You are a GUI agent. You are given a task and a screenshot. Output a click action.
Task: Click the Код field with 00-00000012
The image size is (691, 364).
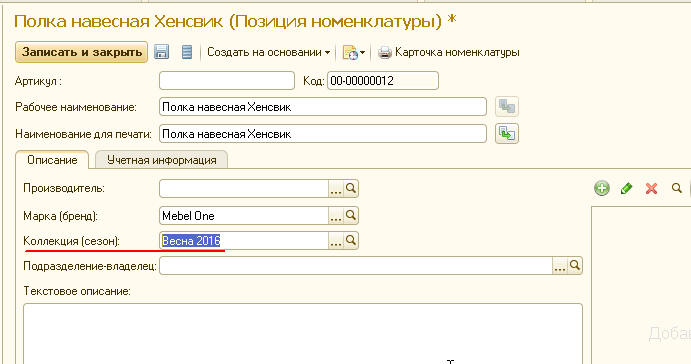tap(383, 81)
